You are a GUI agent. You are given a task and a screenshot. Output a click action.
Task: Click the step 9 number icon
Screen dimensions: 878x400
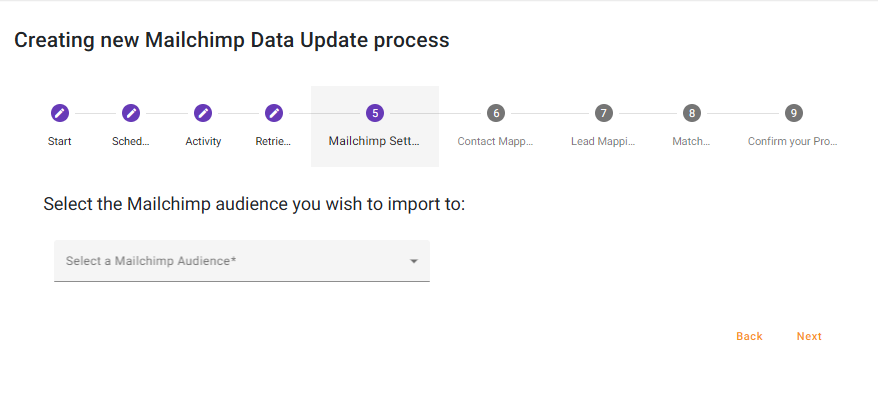[793, 113]
